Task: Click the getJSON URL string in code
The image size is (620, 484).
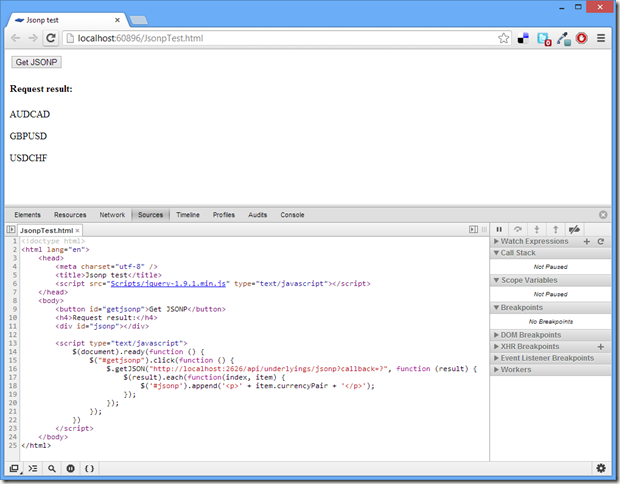Action: point(268,369)
